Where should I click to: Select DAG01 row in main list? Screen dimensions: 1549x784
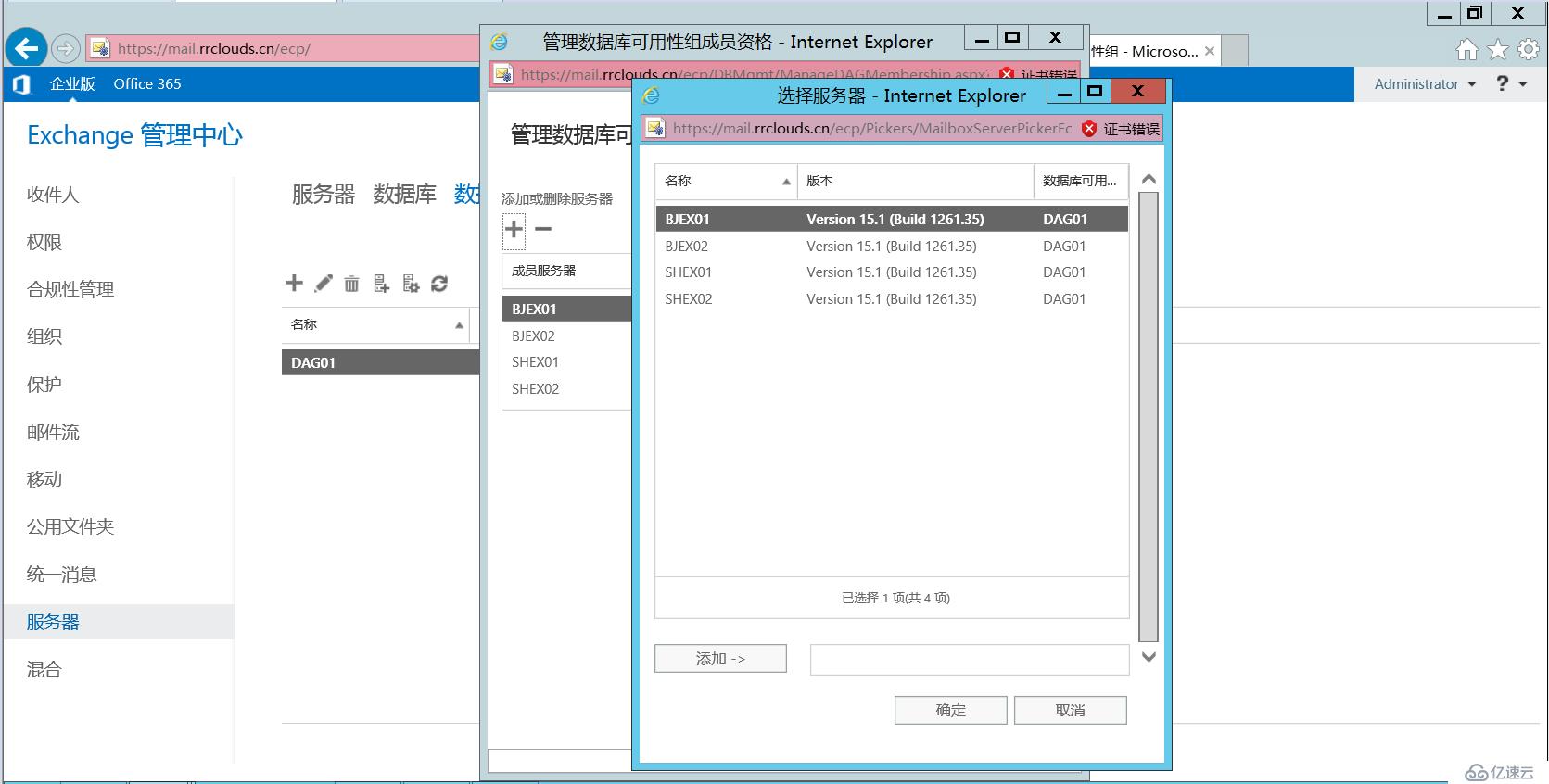click(380, 362)
